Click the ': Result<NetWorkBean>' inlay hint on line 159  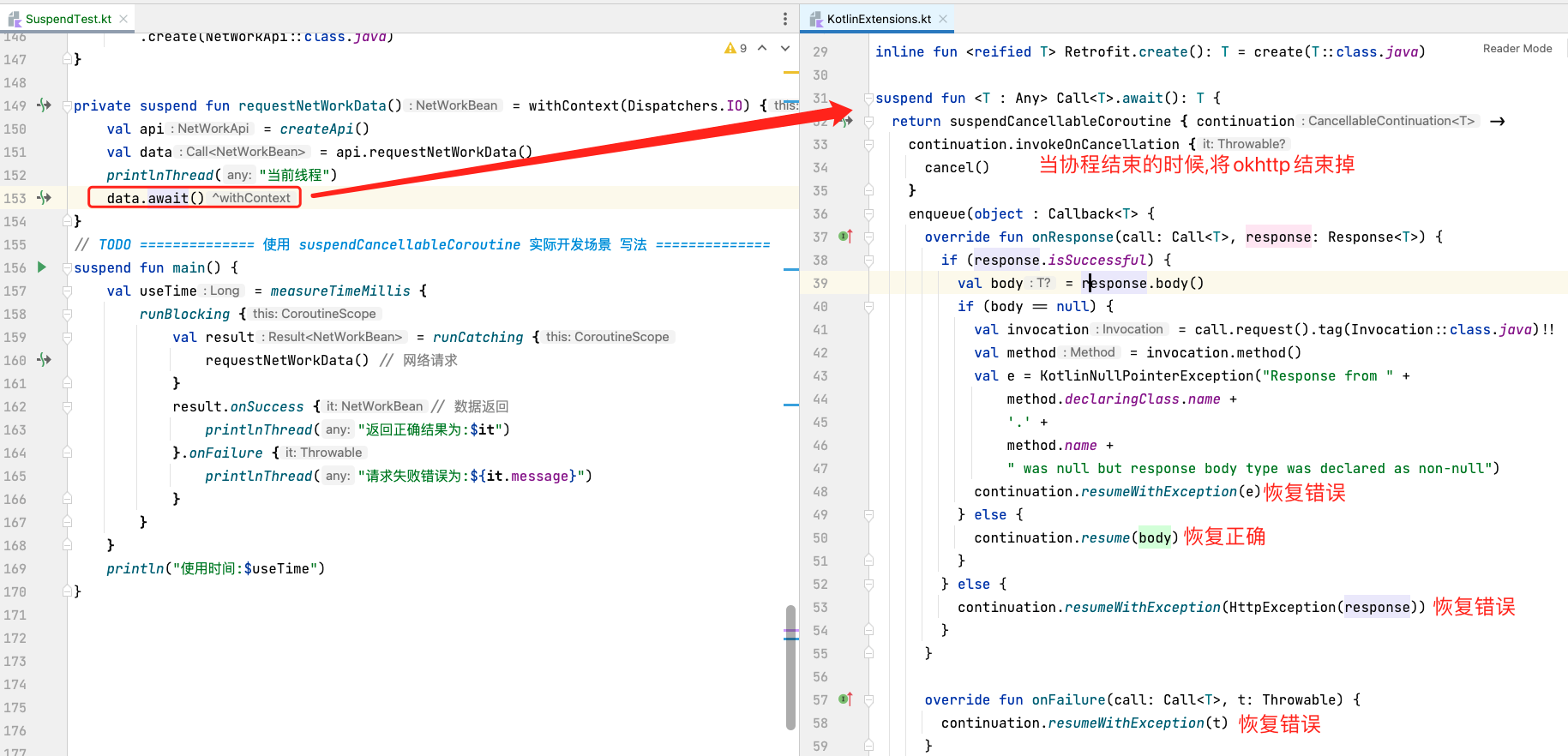click(x=333, y=337)
